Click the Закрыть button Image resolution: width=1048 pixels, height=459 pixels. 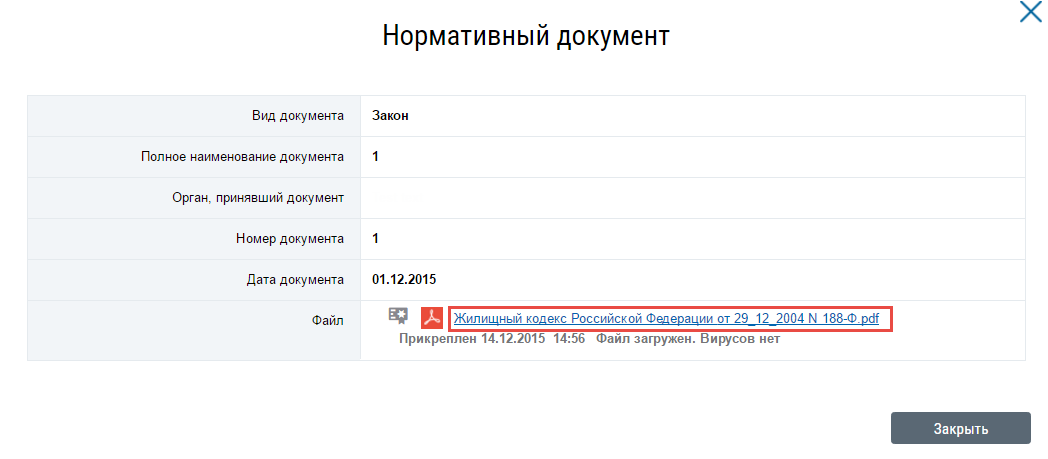[960, 428]
